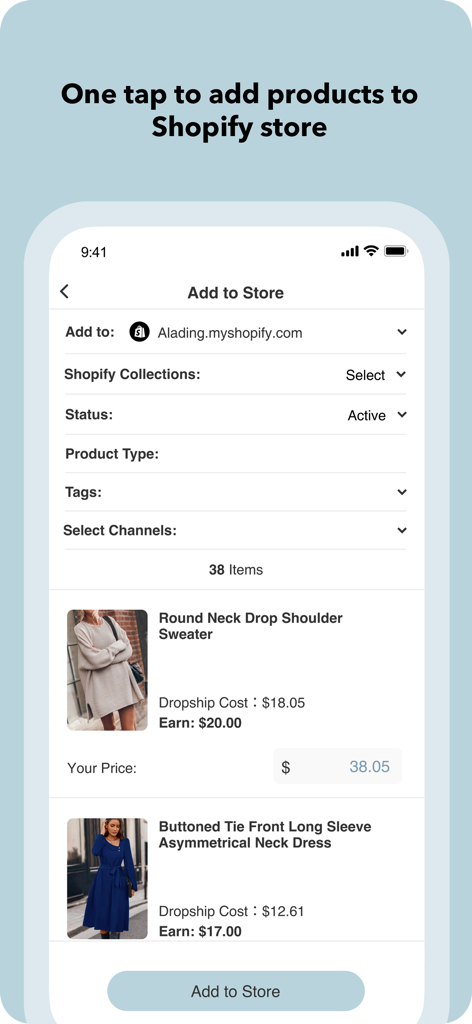
Task: Click the Add to Store page title
Action: (x=236, y=293)
